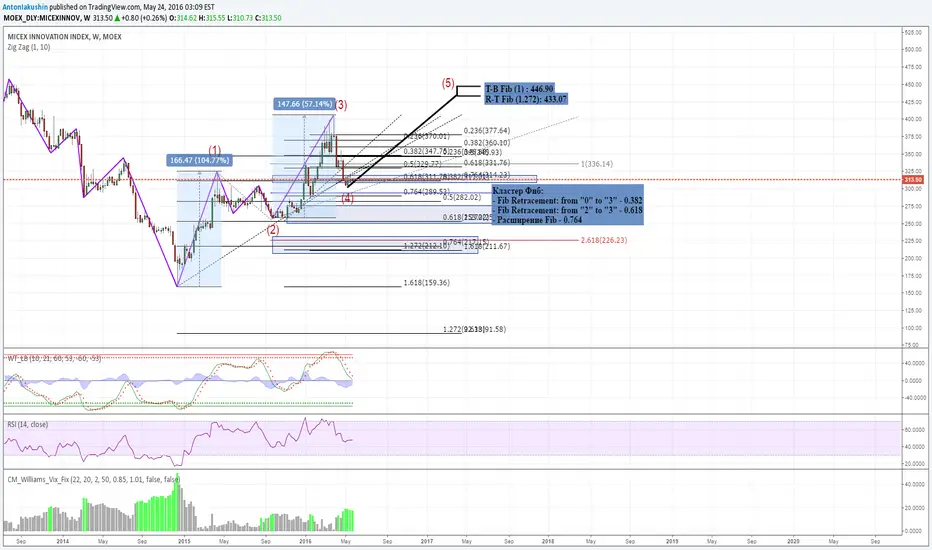The height and width of the screenshot is (550, 932).
Task: Select the 0.5(282.02) Fib level label
Action: pos(462,197)
